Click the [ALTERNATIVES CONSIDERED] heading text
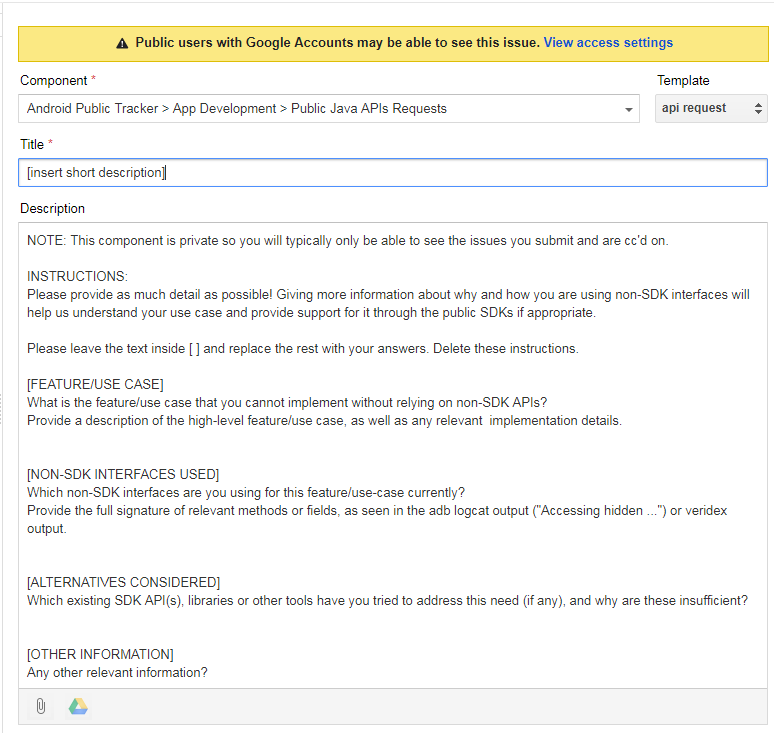 point(123,582)
